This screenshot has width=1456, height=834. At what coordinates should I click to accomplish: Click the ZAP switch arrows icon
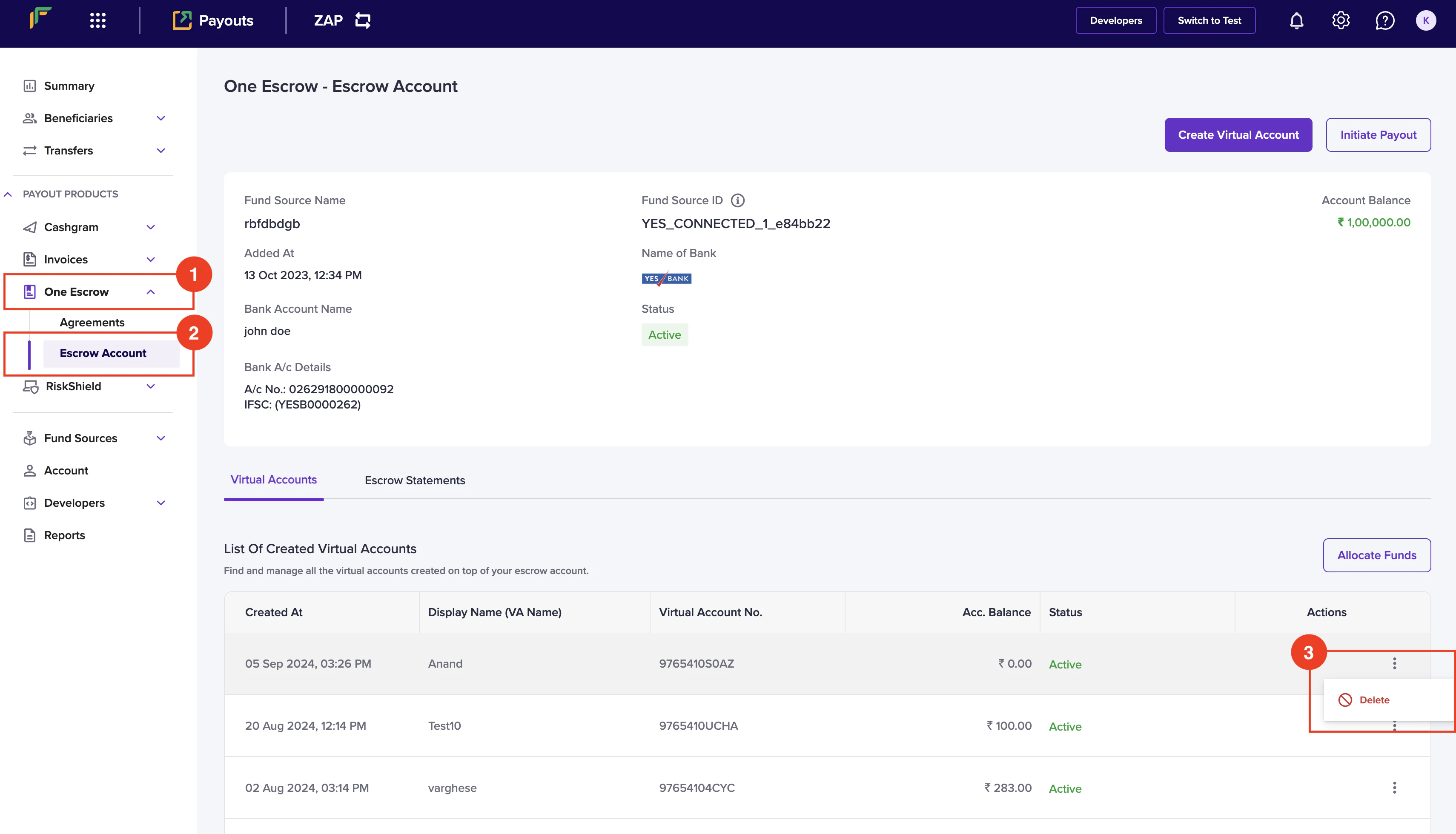(x=363, y=20)
